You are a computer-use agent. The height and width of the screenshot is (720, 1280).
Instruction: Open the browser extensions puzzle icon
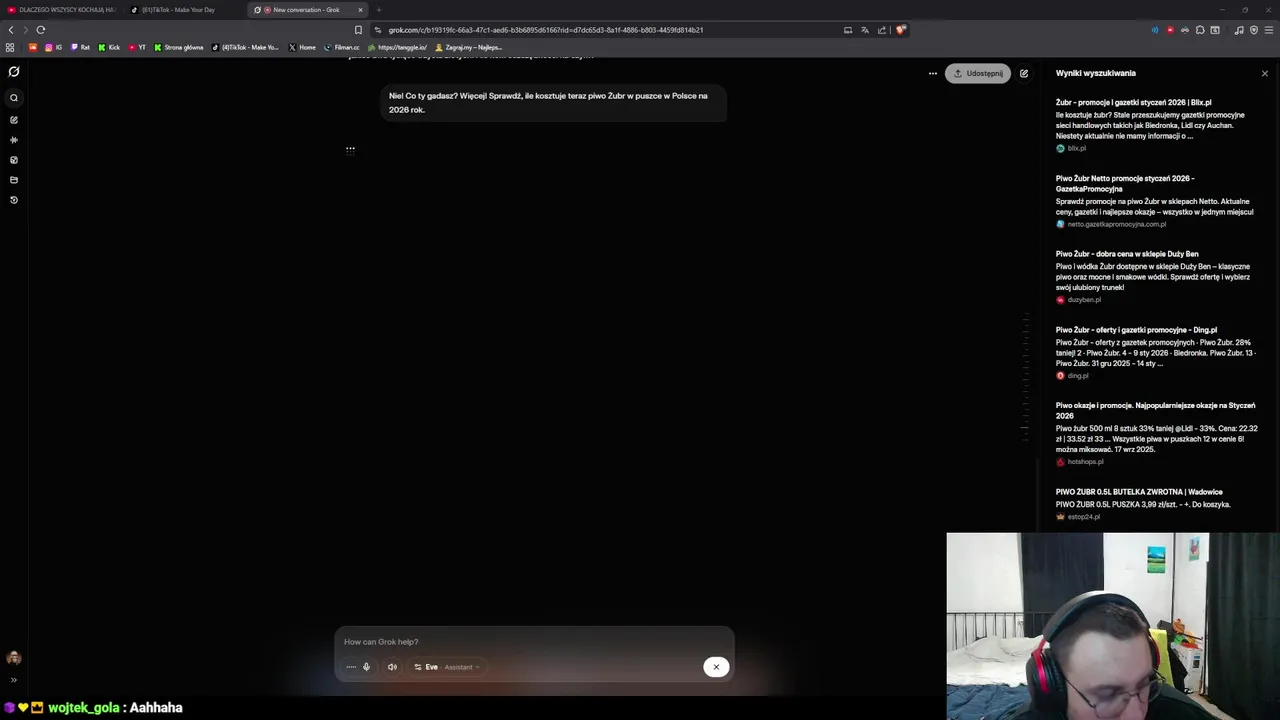tap(1200, 30)
